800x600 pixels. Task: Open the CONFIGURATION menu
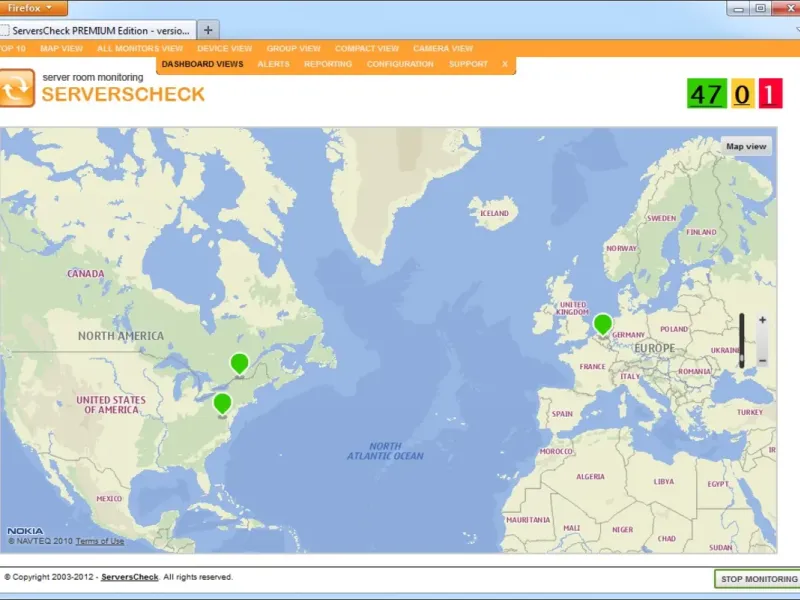click(400, 64)
